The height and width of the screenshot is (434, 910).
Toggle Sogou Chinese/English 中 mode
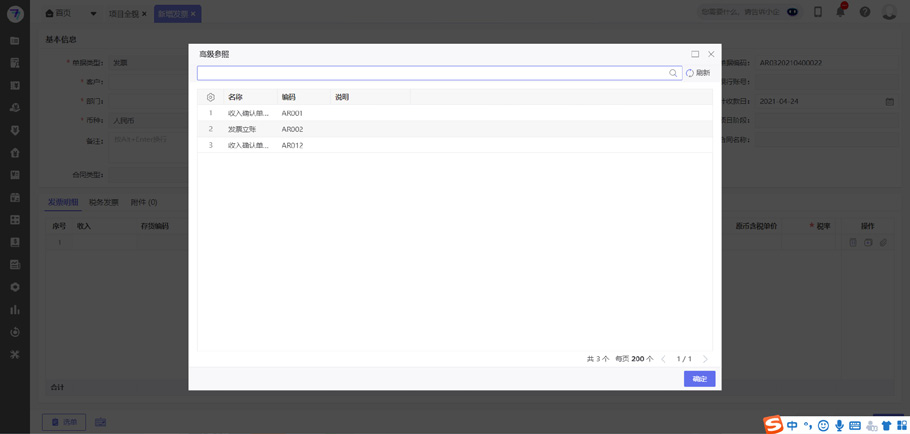click(792, 425)
